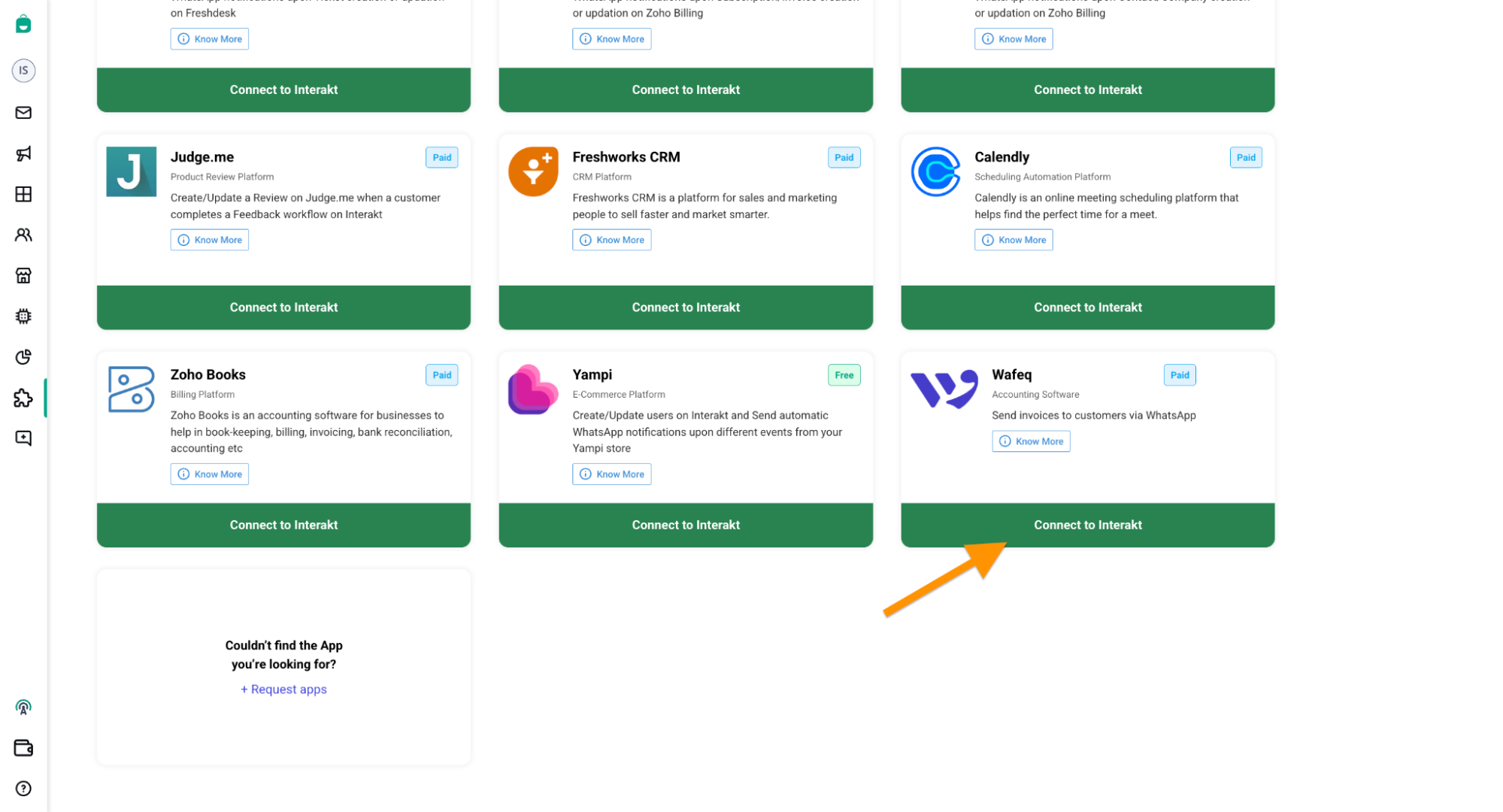Open Know More for Zoho Books

pyautogui.click(x=209, y=474)
